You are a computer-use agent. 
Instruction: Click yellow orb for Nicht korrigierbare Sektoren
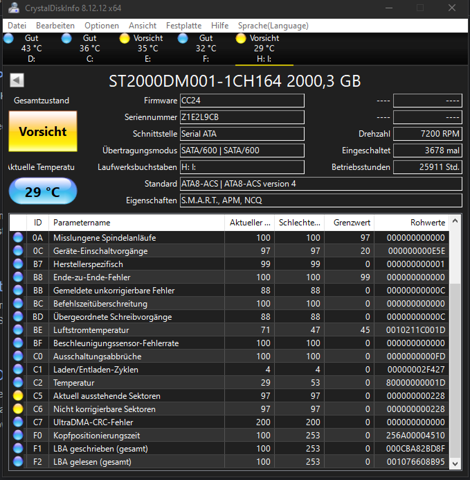(x=18, y=409)
